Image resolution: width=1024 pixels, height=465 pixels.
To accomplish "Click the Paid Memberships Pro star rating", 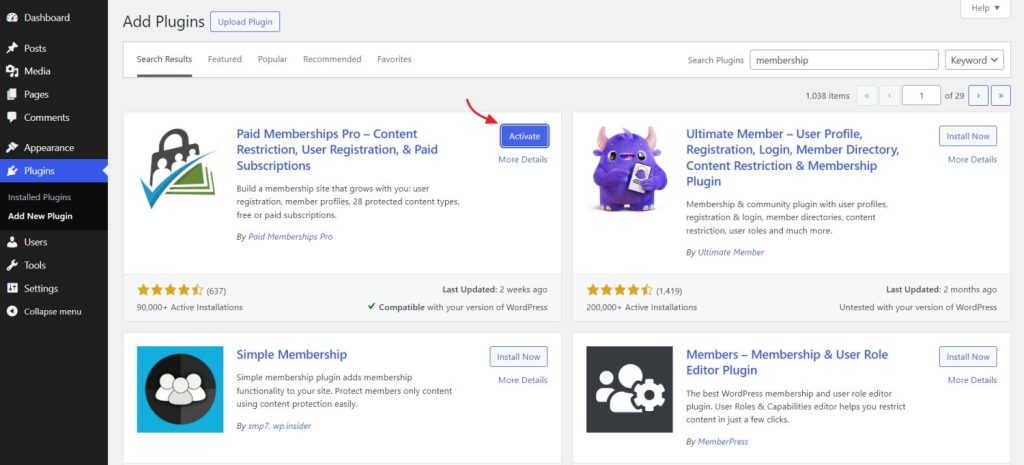I will 170,291.
